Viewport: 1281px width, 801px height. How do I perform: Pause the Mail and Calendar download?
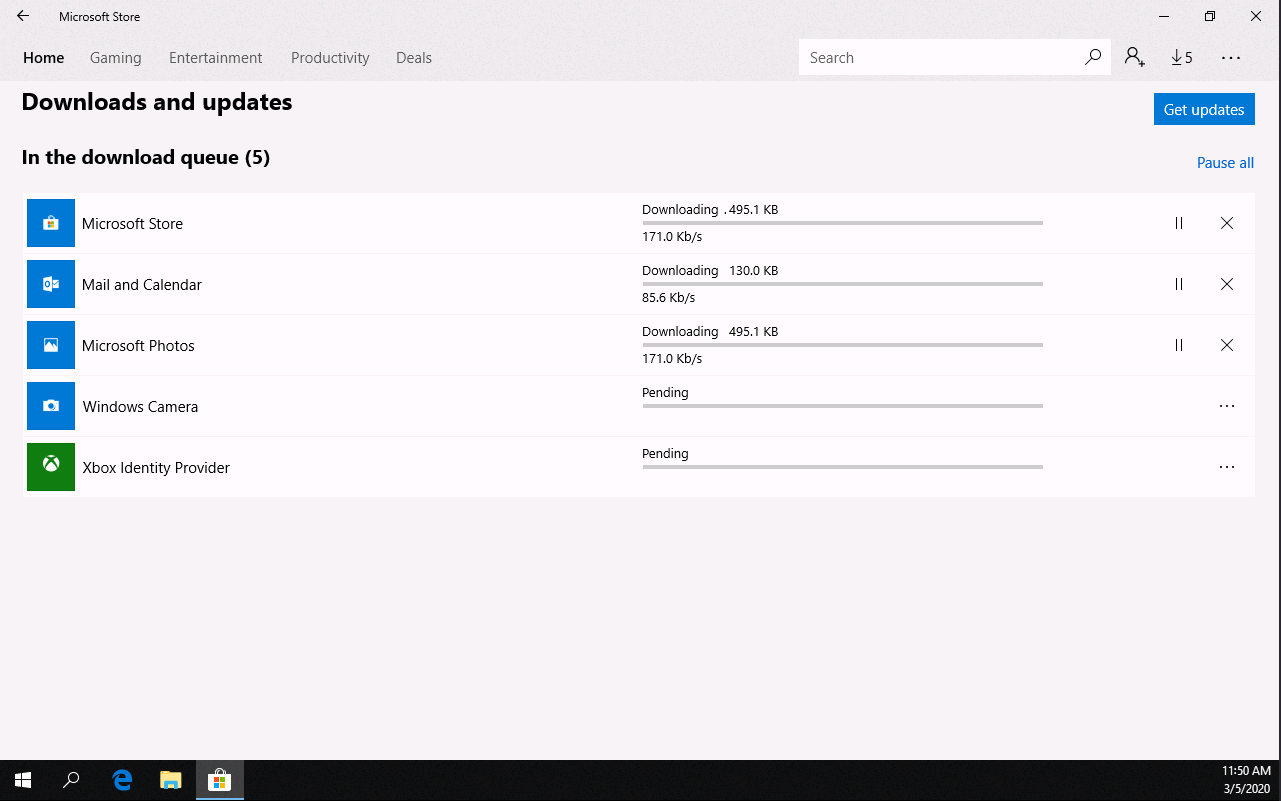1179,284
